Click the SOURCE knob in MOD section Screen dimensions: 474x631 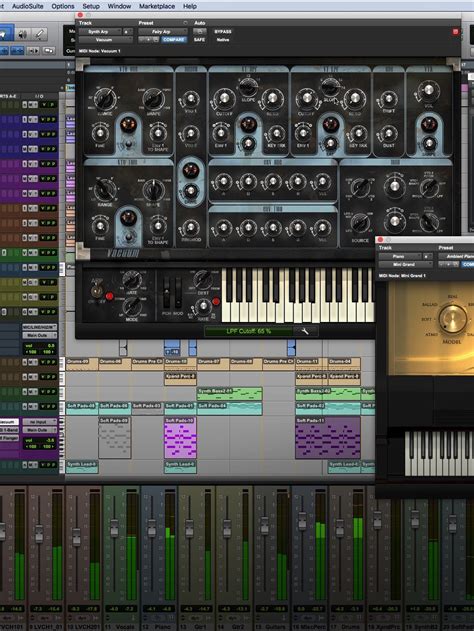click(x=360, y=223)
